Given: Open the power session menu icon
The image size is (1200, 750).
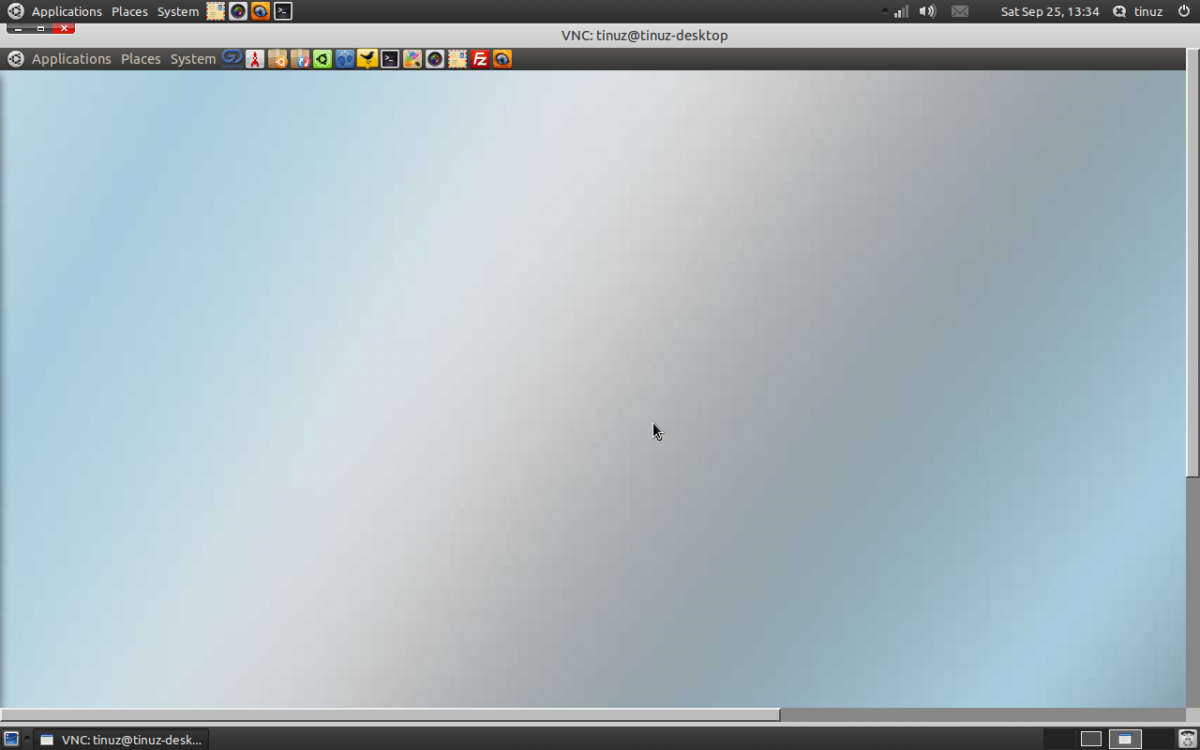Looking at the screenshot, I should click(1184, 12).
